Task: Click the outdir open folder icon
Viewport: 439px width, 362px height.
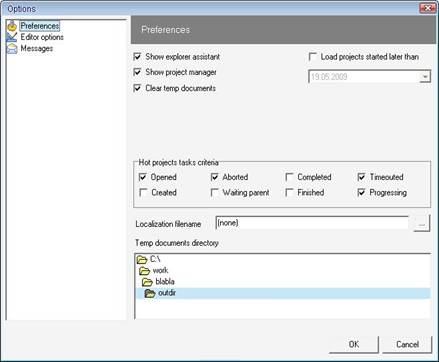Action: point(150,293)
